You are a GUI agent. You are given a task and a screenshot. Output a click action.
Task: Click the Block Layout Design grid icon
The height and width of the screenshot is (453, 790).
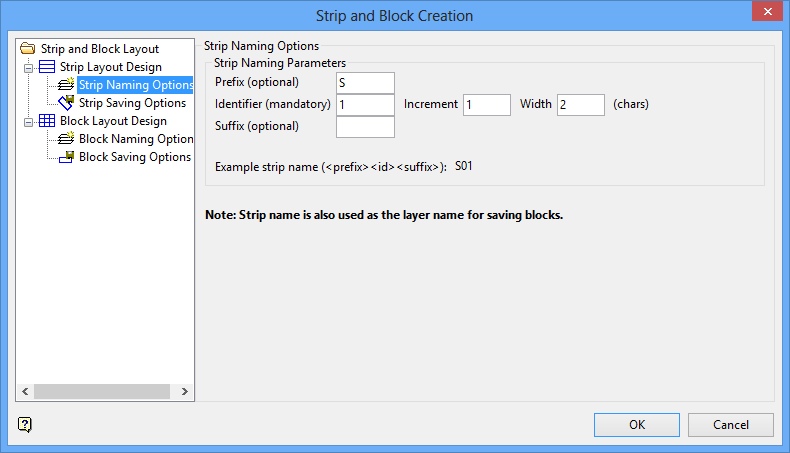(47, 121)
